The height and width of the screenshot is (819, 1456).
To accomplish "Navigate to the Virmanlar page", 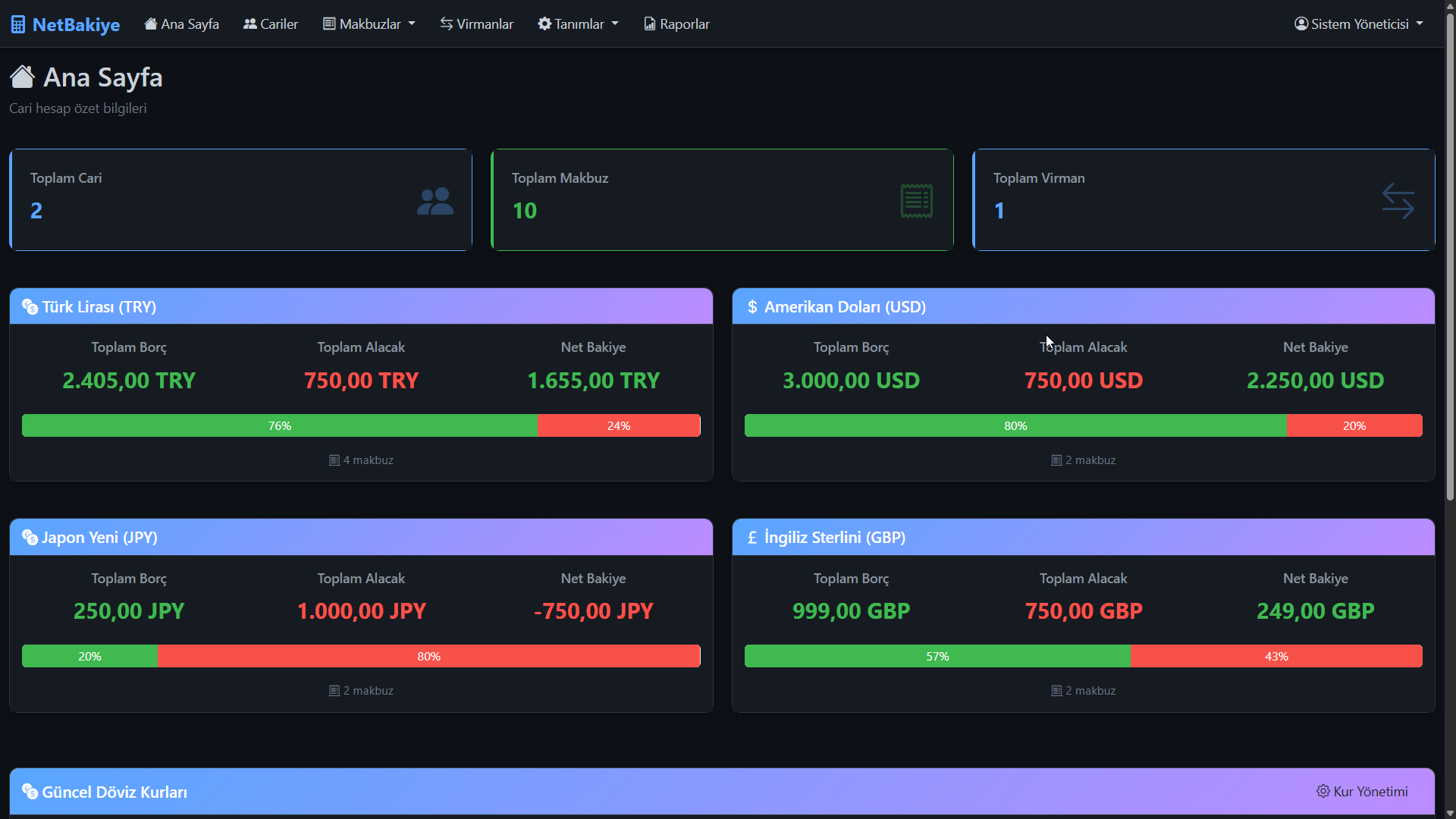I will (476, 24).
